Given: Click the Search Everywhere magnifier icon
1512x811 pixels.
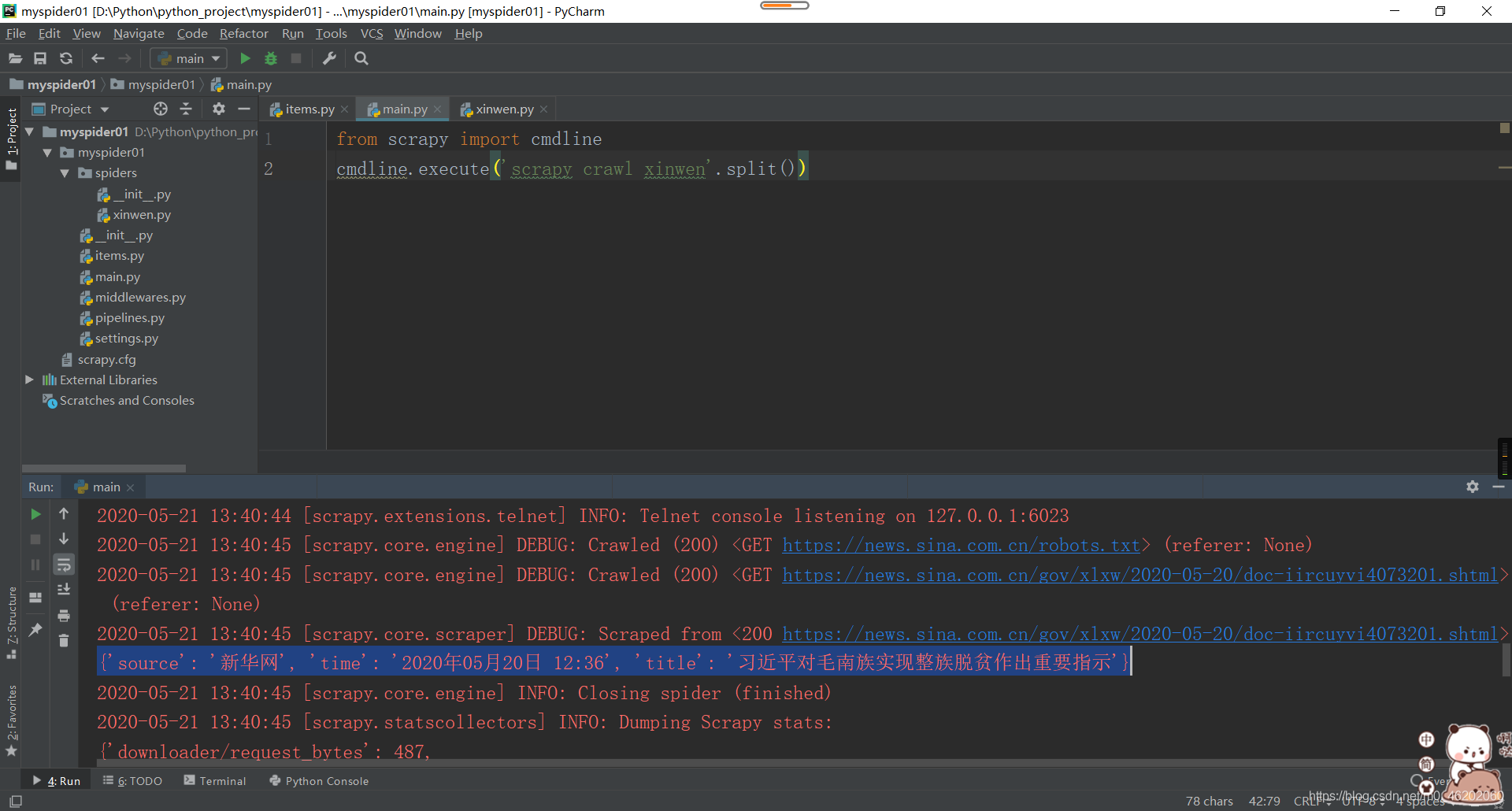Looking at the screenshot, I should (x=361, y=58).
